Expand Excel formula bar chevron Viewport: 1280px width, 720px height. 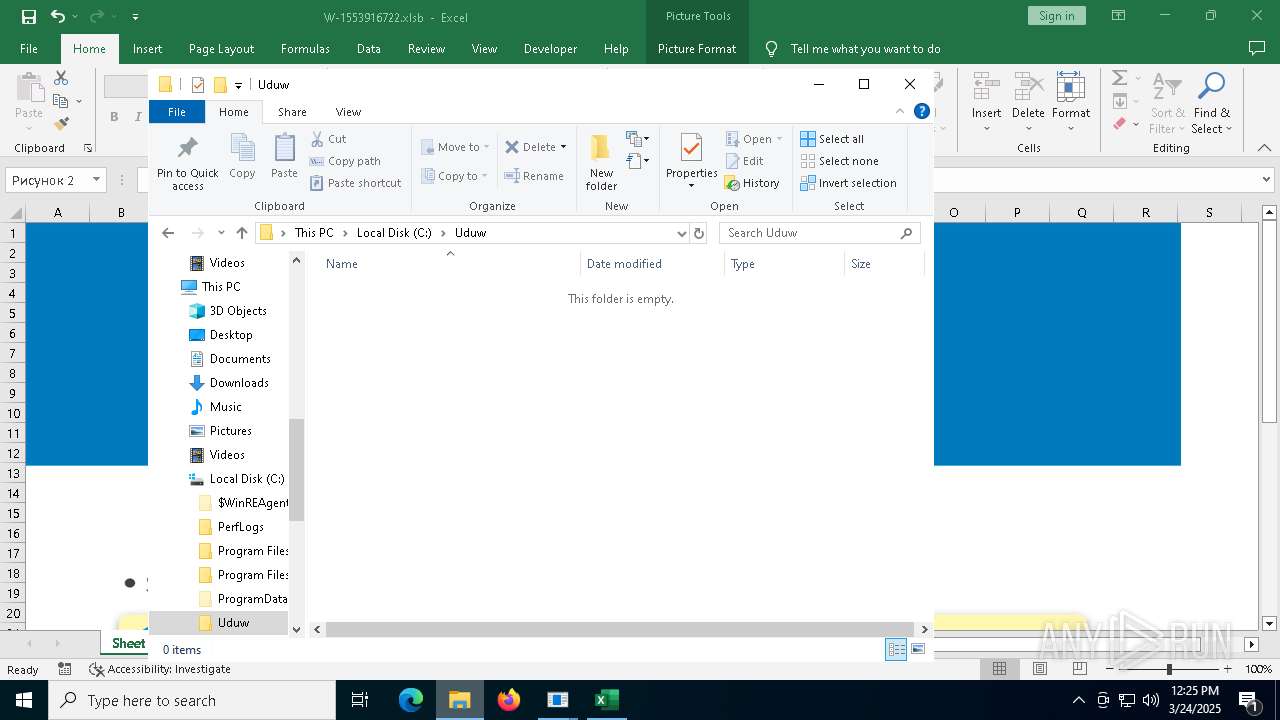pyautogui.click(x=1268, y=180)
